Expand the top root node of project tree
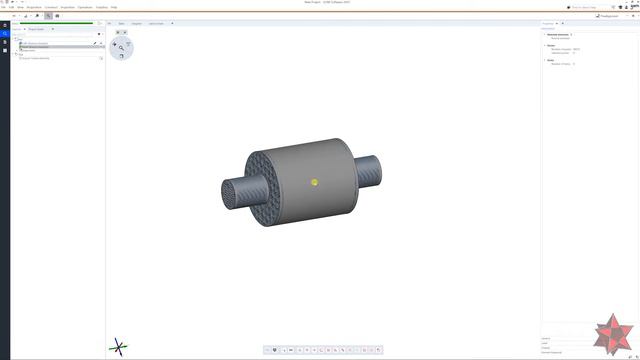 pos(13,39)
